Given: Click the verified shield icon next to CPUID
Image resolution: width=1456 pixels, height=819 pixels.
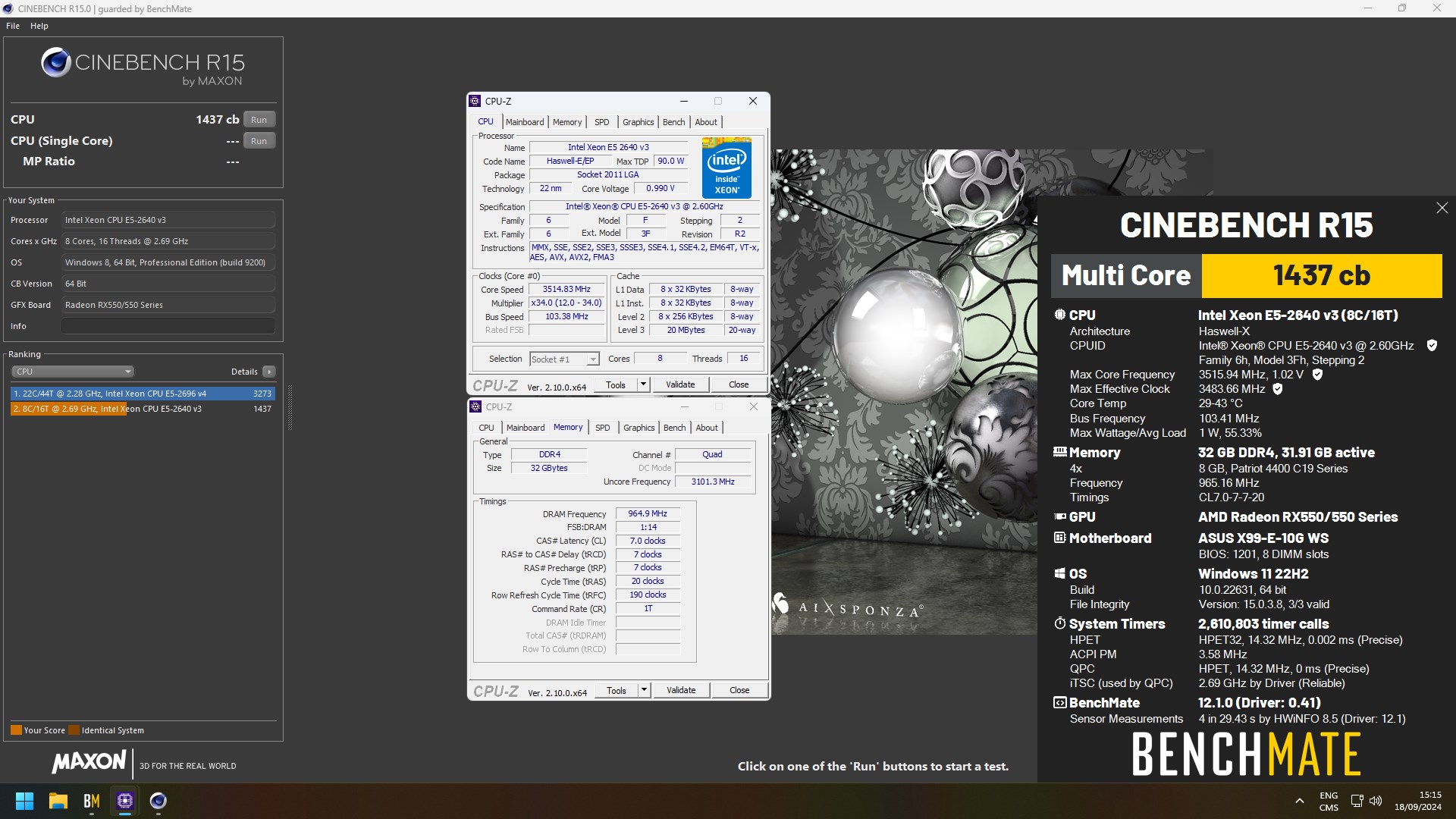Looking at the screenshot, I should pyautogui.click(x=1432, y=346).
